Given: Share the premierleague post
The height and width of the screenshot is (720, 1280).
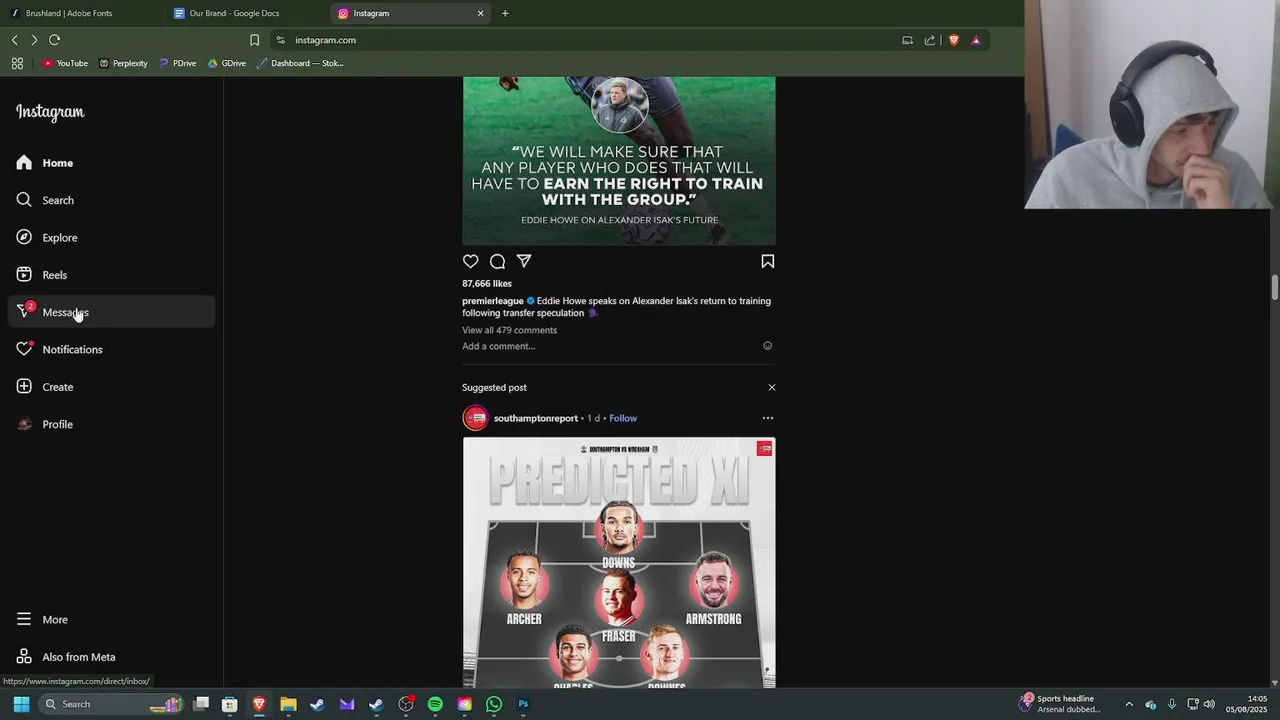Looking at the screenshot, I should (524, 261).
